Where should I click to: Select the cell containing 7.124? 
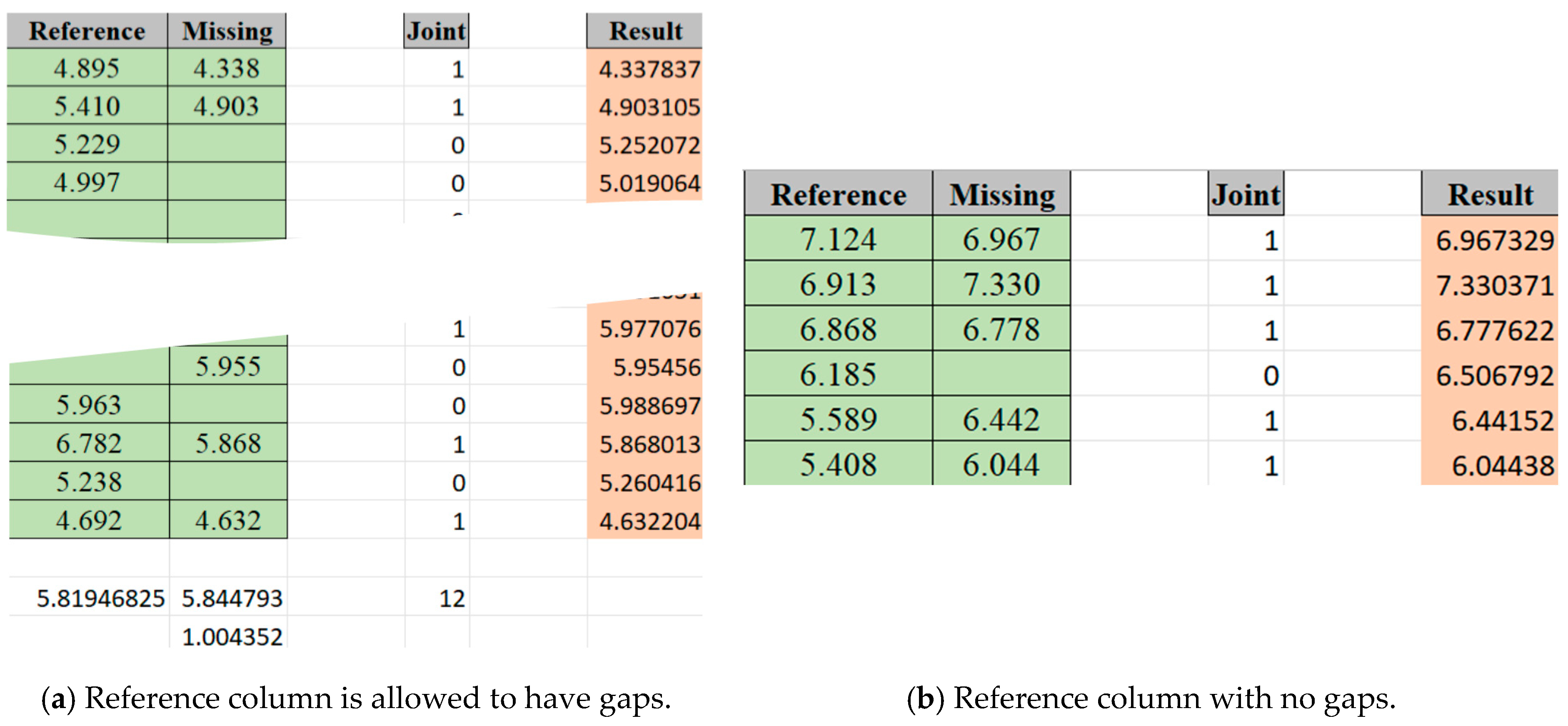[x=838, y=239]
